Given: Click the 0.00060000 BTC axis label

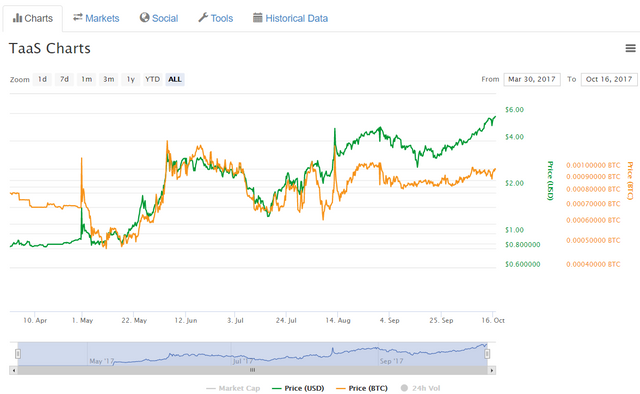Looking at the screenshot, I should click(593, 220).
